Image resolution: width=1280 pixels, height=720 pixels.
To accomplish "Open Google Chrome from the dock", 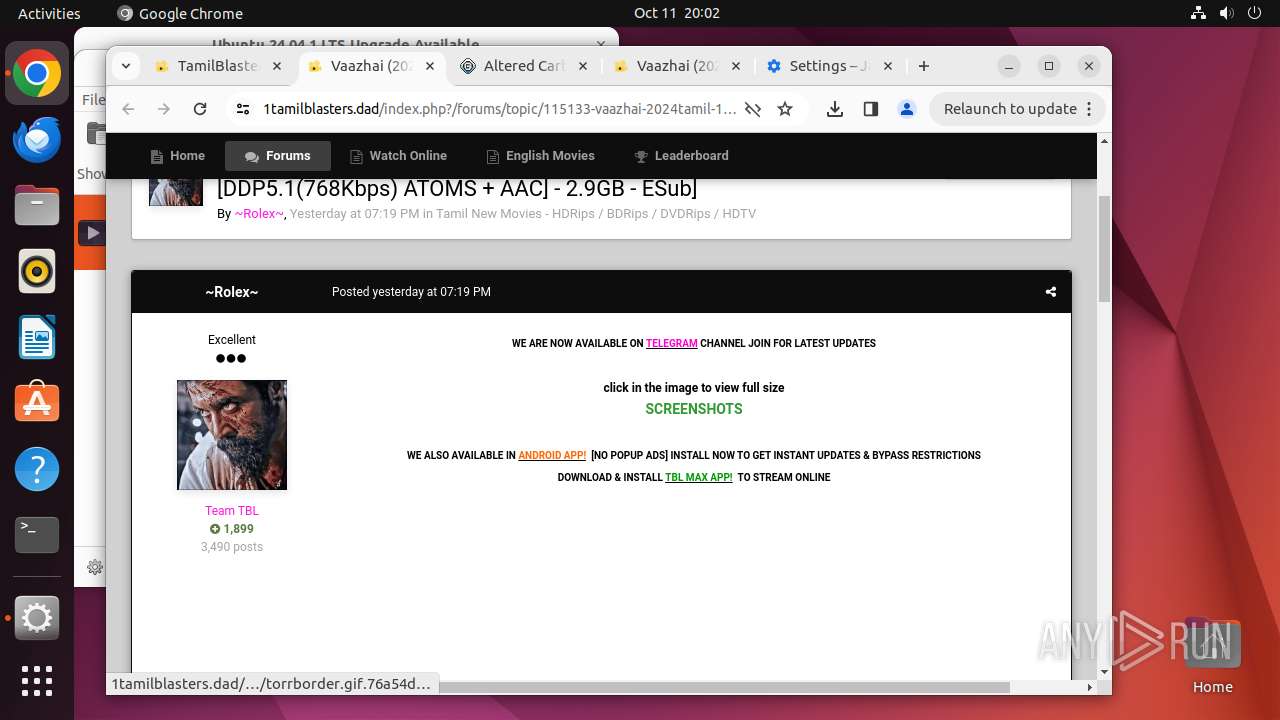I will (x=37, y=74).
